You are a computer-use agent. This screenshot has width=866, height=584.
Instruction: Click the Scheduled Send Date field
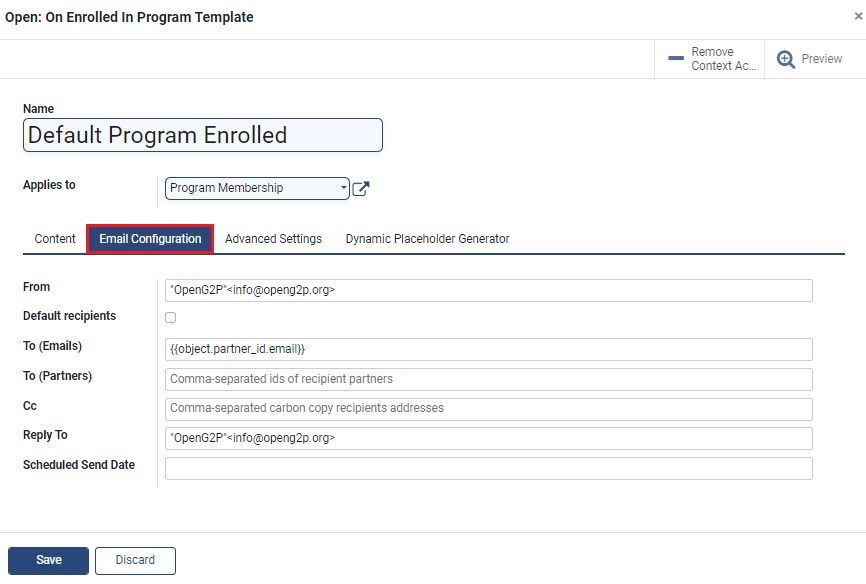pyautogui.click(x=489, y=469)
